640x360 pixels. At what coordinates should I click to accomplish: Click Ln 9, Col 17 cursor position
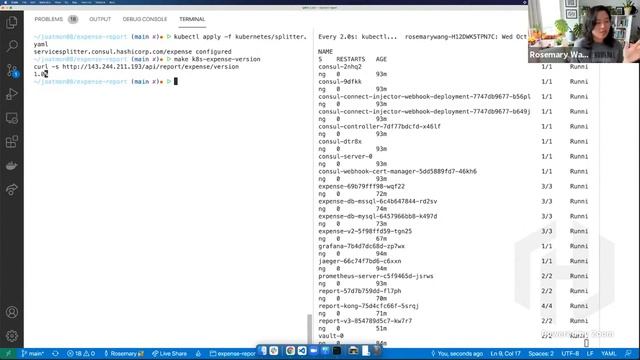(505, 354)
